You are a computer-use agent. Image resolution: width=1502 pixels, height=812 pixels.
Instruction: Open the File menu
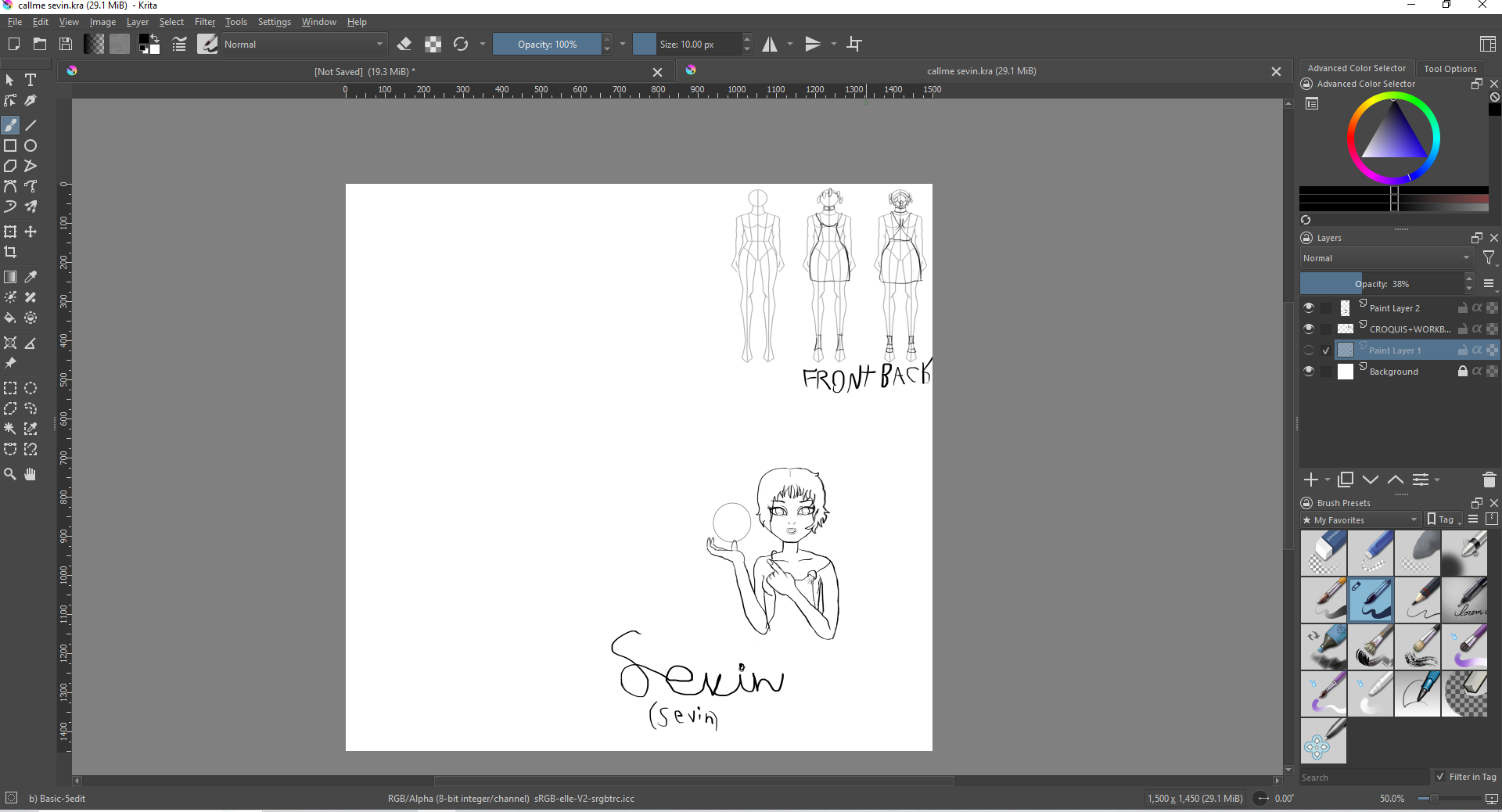click(x=15, y=22)
